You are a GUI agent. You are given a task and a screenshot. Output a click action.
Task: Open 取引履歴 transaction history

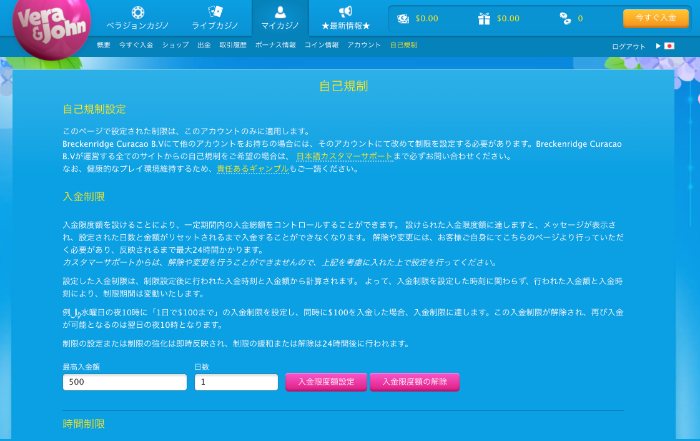[234, 46]
